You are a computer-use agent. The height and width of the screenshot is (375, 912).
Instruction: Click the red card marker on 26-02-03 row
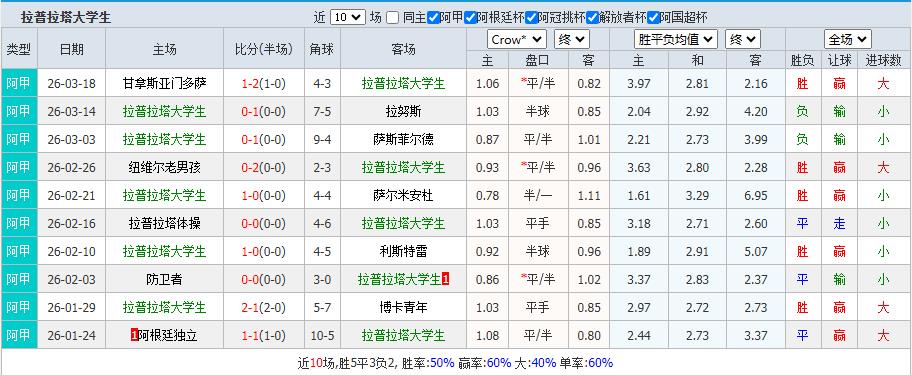click(446, 279)
